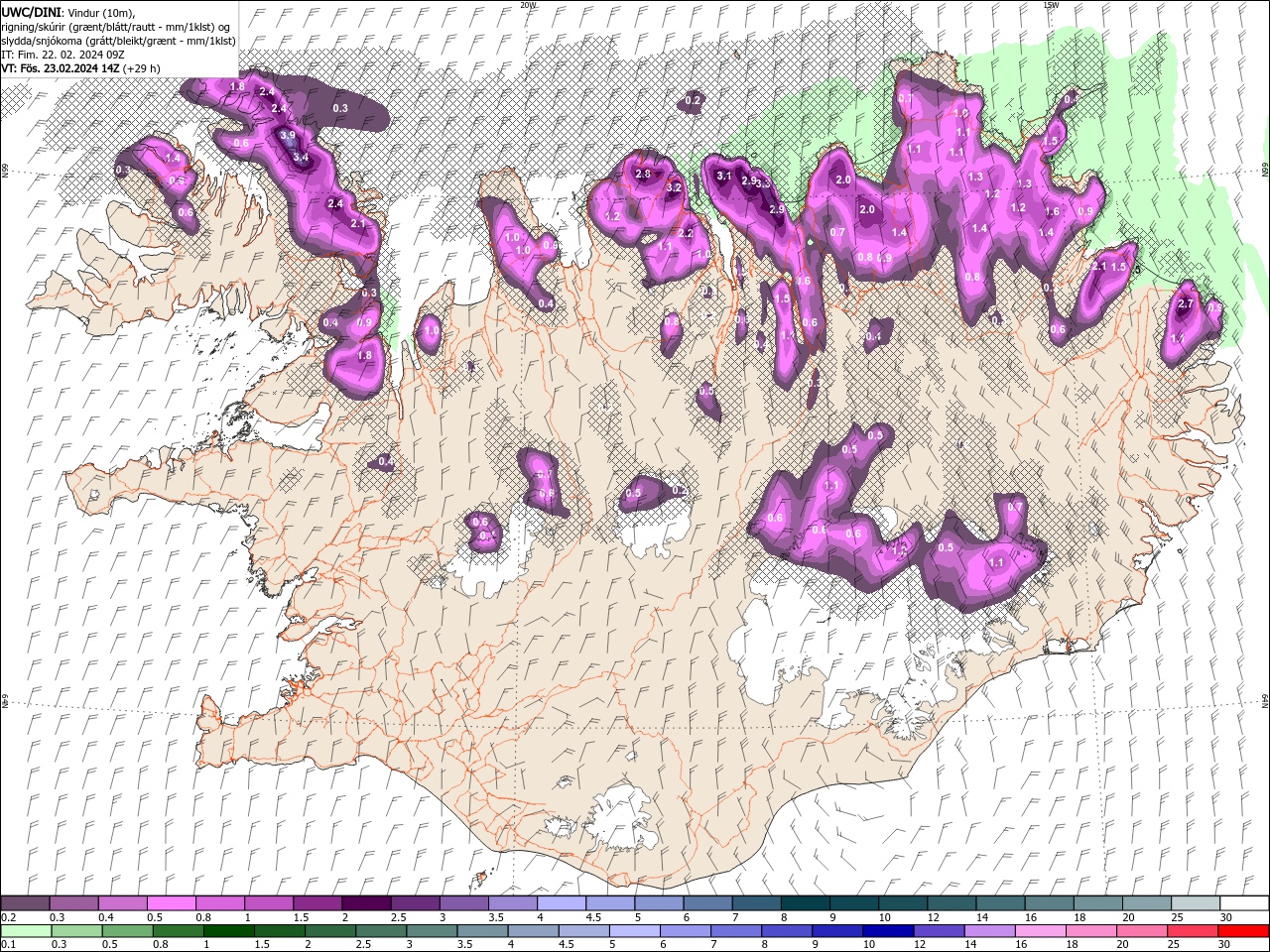1270x952 pixels.
Task: Click the 2.2 snowfall value on the map
Action: point(686,234)
